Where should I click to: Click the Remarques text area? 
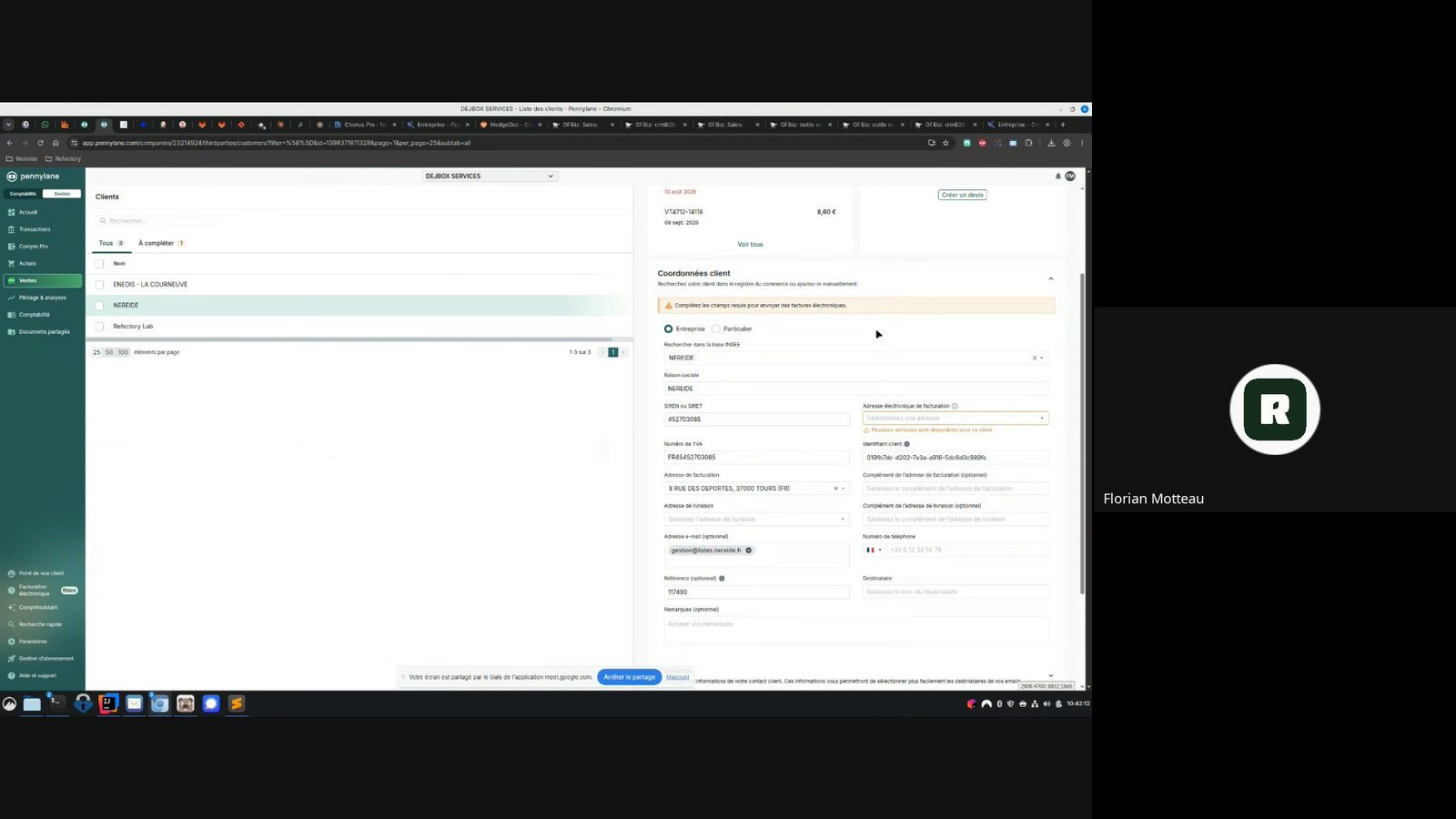tap(856, 630)
